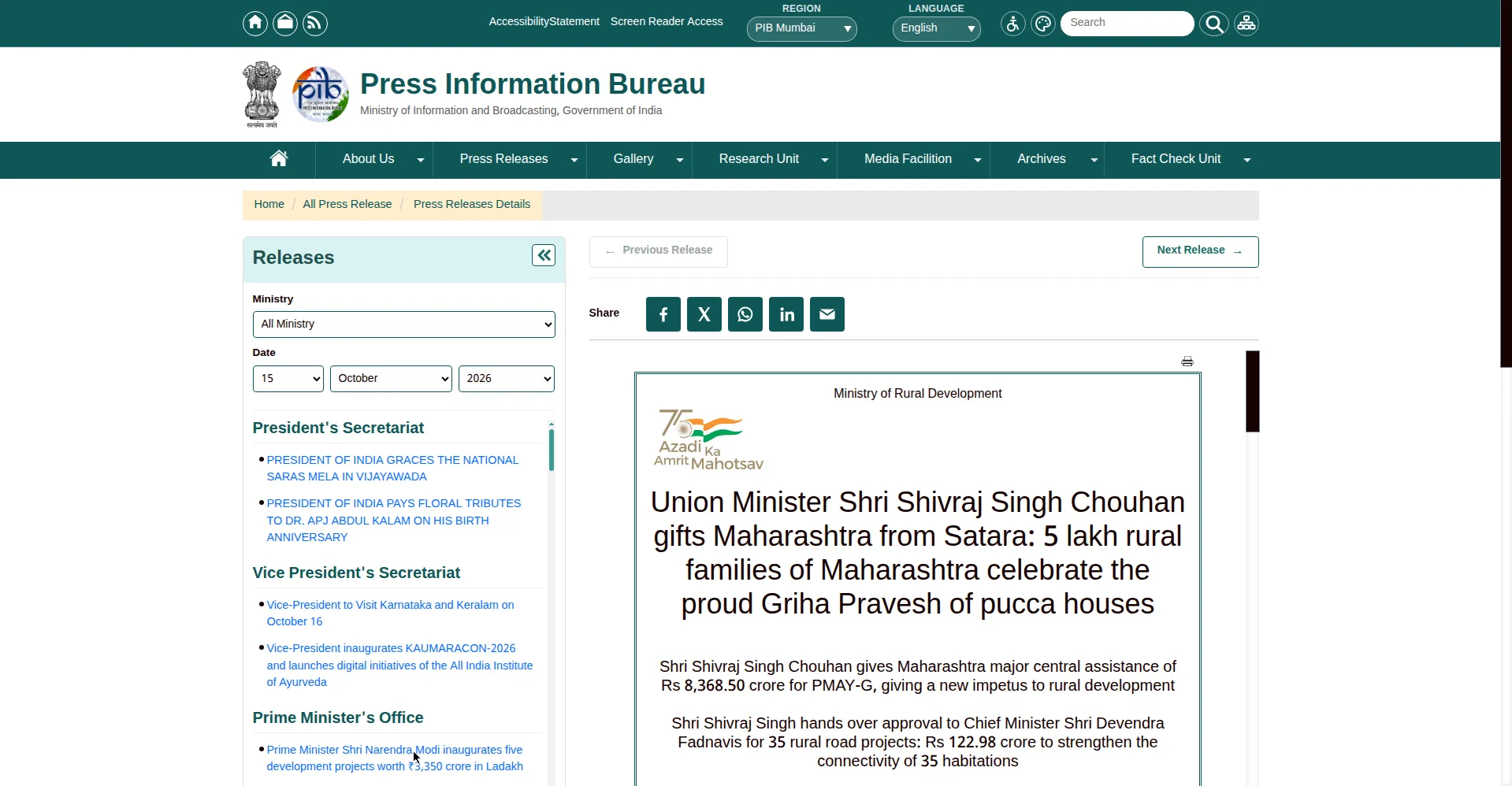
Task: Click the home icon in top bar
Action: pos(254,24)
